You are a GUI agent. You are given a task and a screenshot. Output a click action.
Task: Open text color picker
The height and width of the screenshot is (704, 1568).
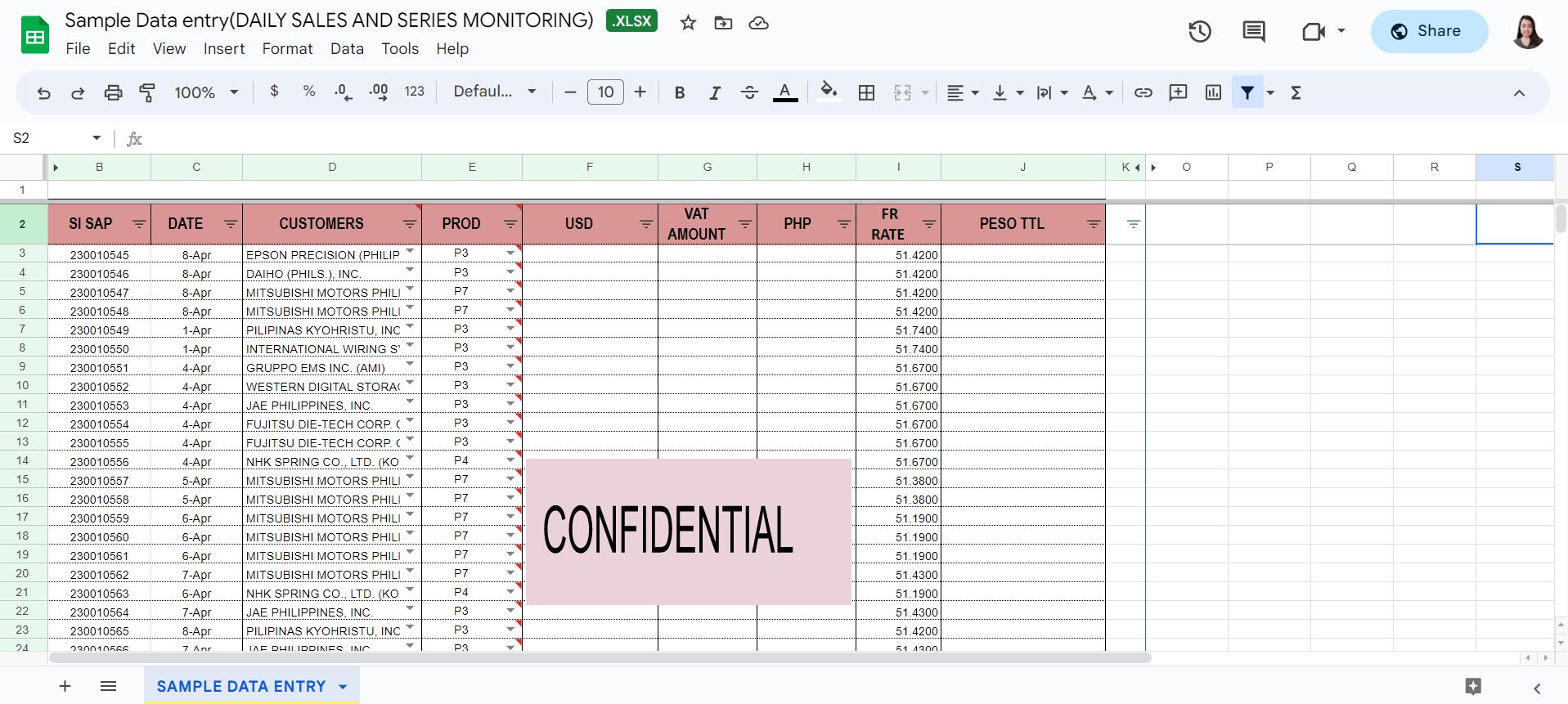(x=785, y=93)
